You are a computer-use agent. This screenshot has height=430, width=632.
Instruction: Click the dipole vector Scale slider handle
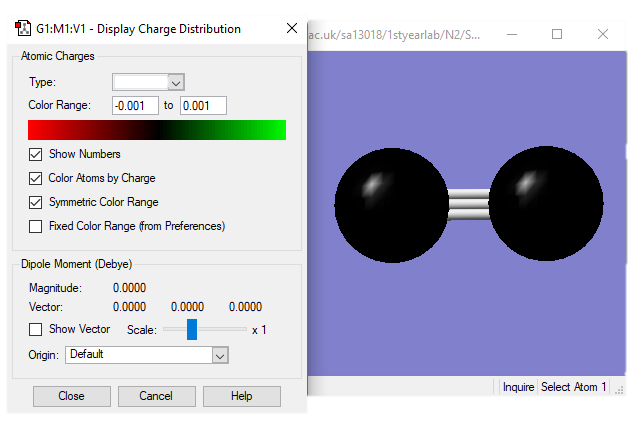[x=192, y=329]
